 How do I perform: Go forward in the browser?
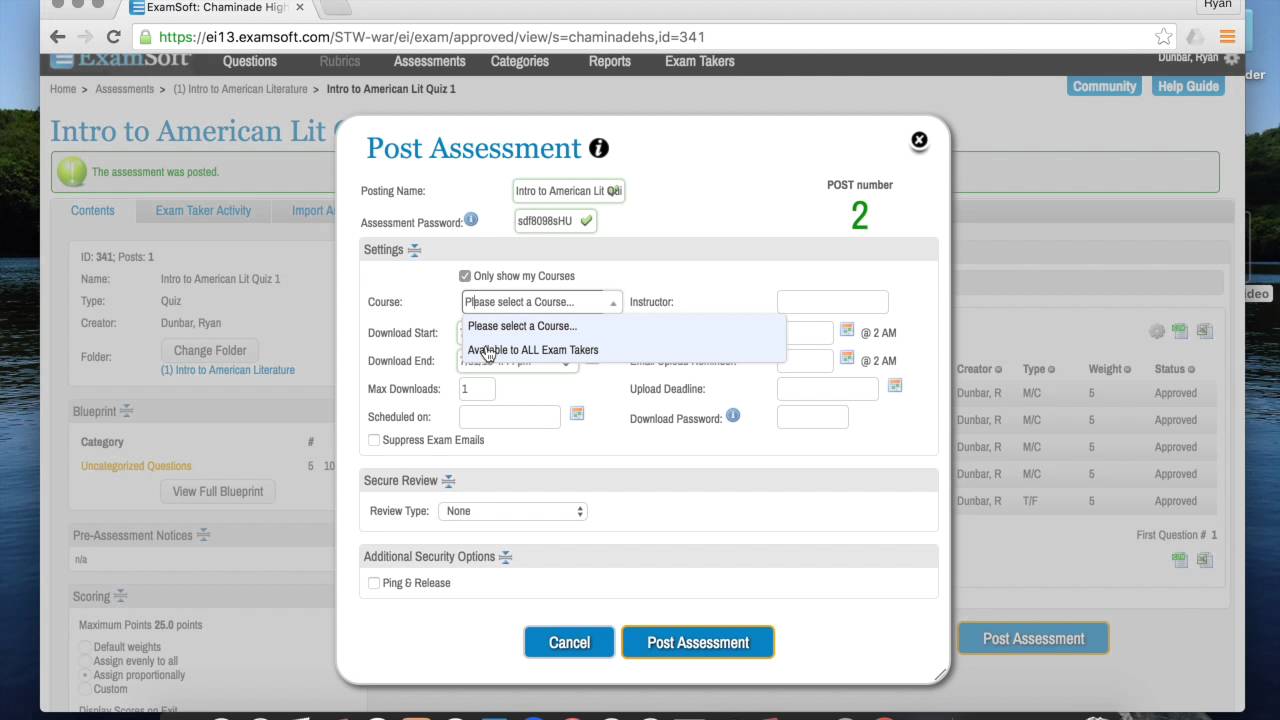click(x=85, y=37)
